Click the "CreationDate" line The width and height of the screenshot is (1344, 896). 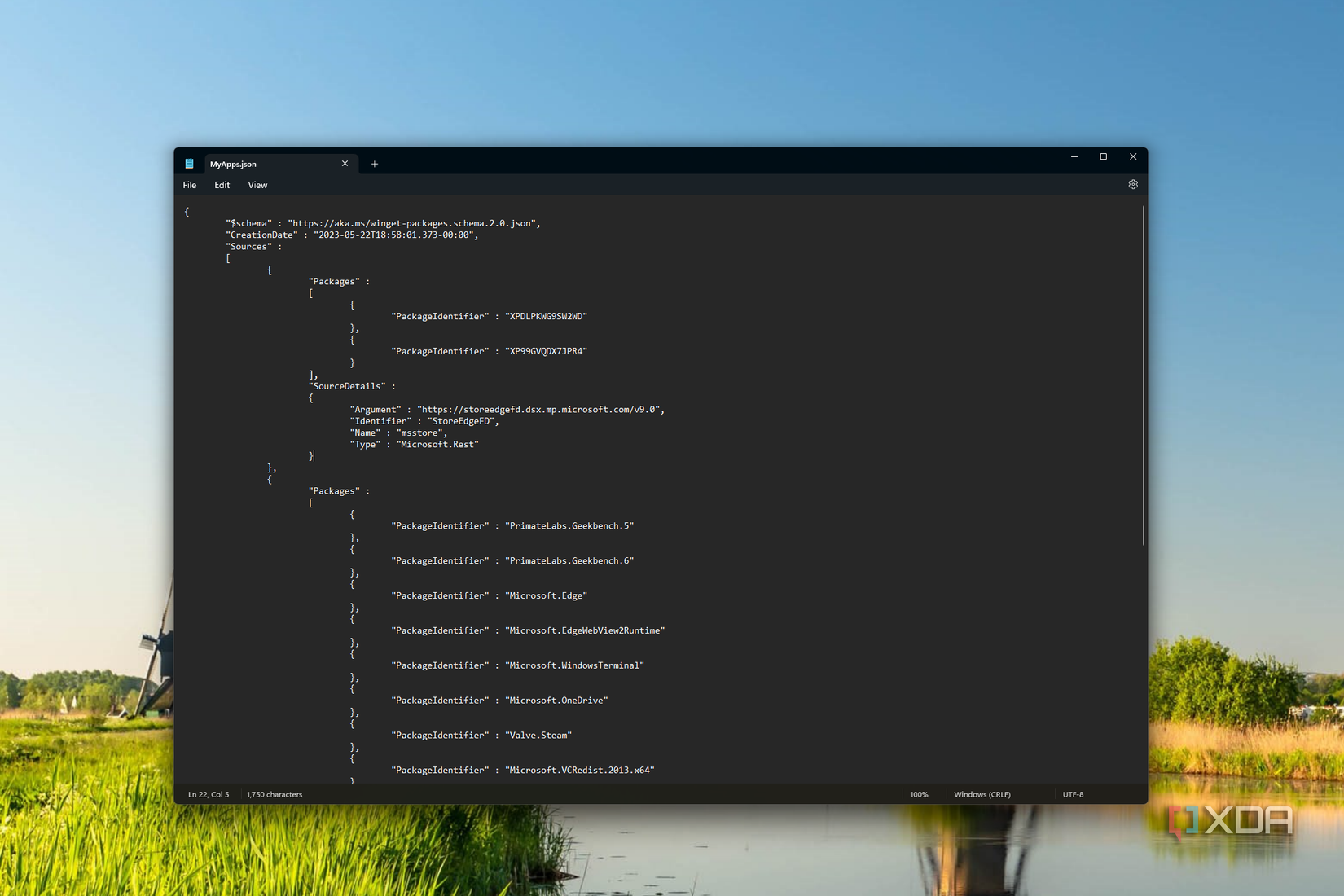tap(352, 235)
